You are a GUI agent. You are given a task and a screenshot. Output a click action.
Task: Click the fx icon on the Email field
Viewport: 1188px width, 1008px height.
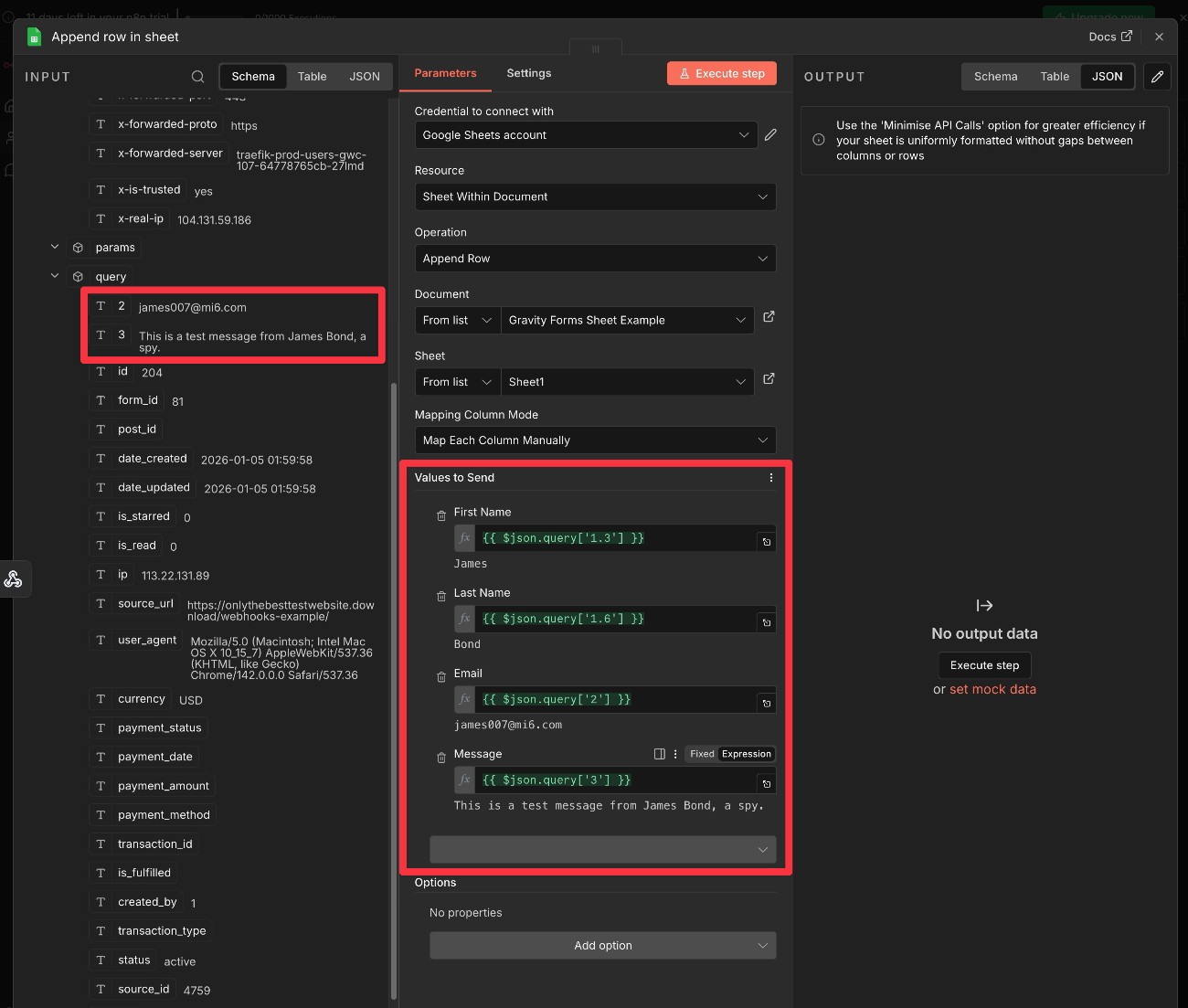tap(463, 699)
